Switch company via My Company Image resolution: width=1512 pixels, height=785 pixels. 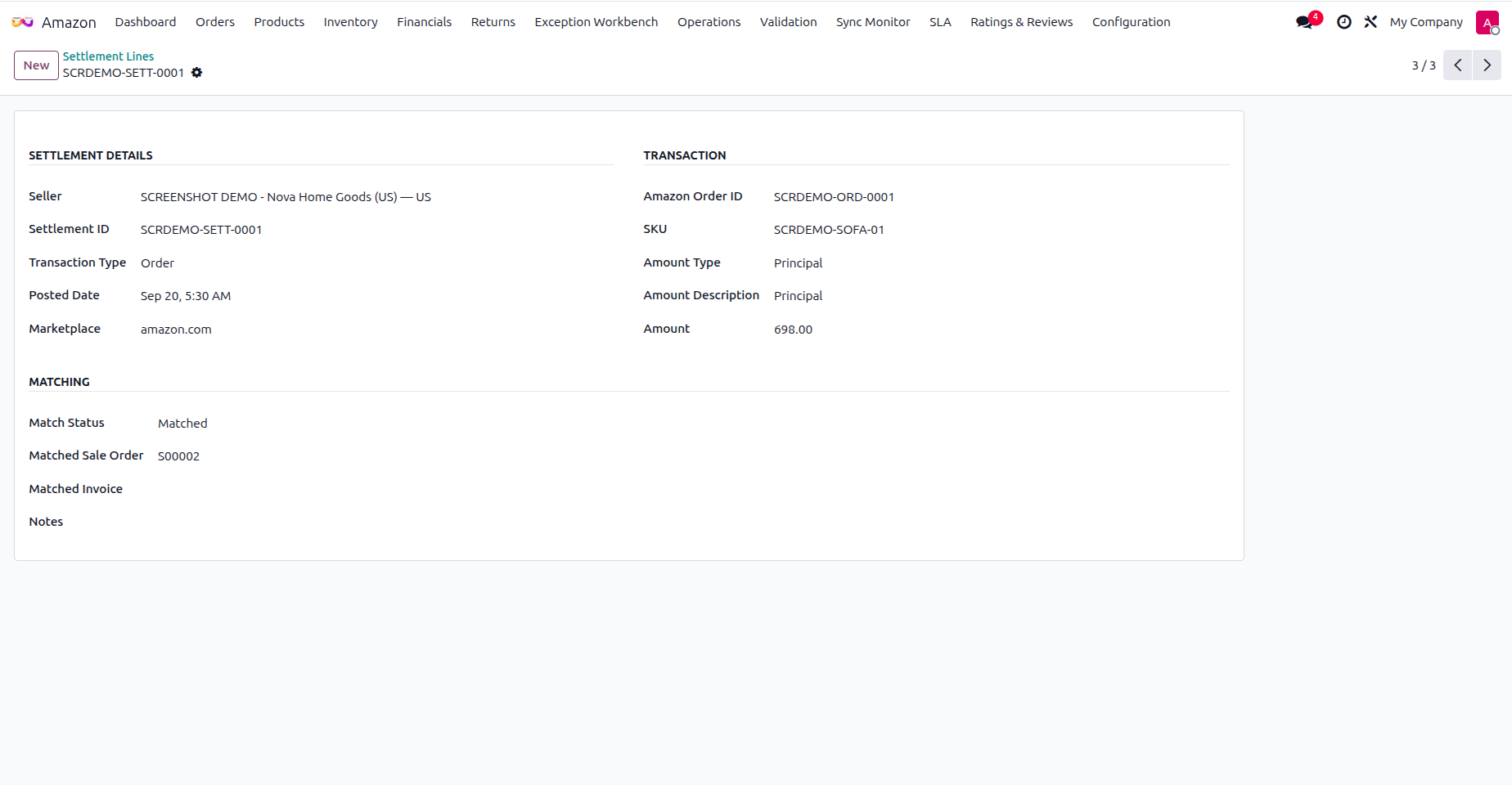(1426, 22)
